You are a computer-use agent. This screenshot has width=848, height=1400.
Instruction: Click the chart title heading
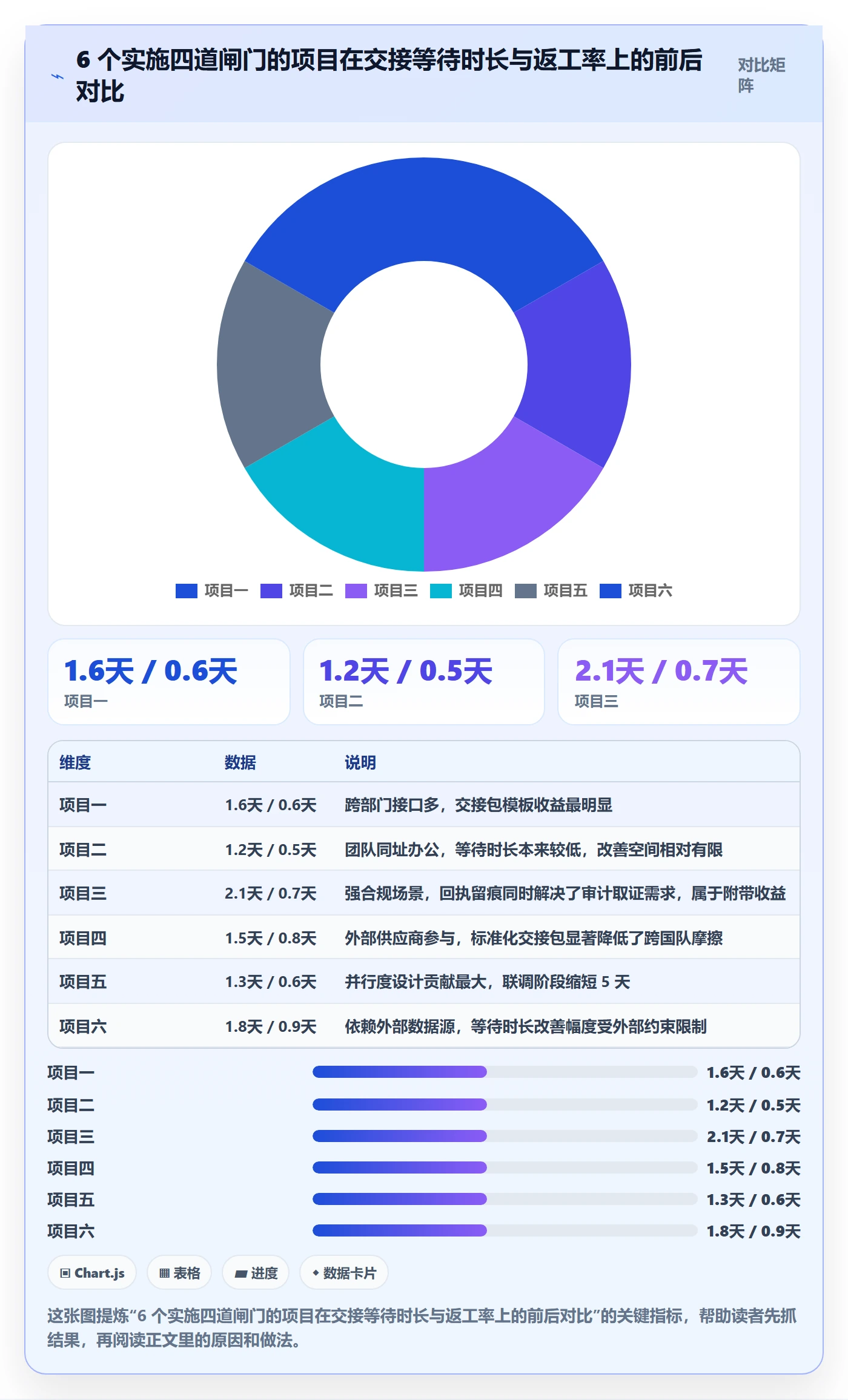coord(389,76)
